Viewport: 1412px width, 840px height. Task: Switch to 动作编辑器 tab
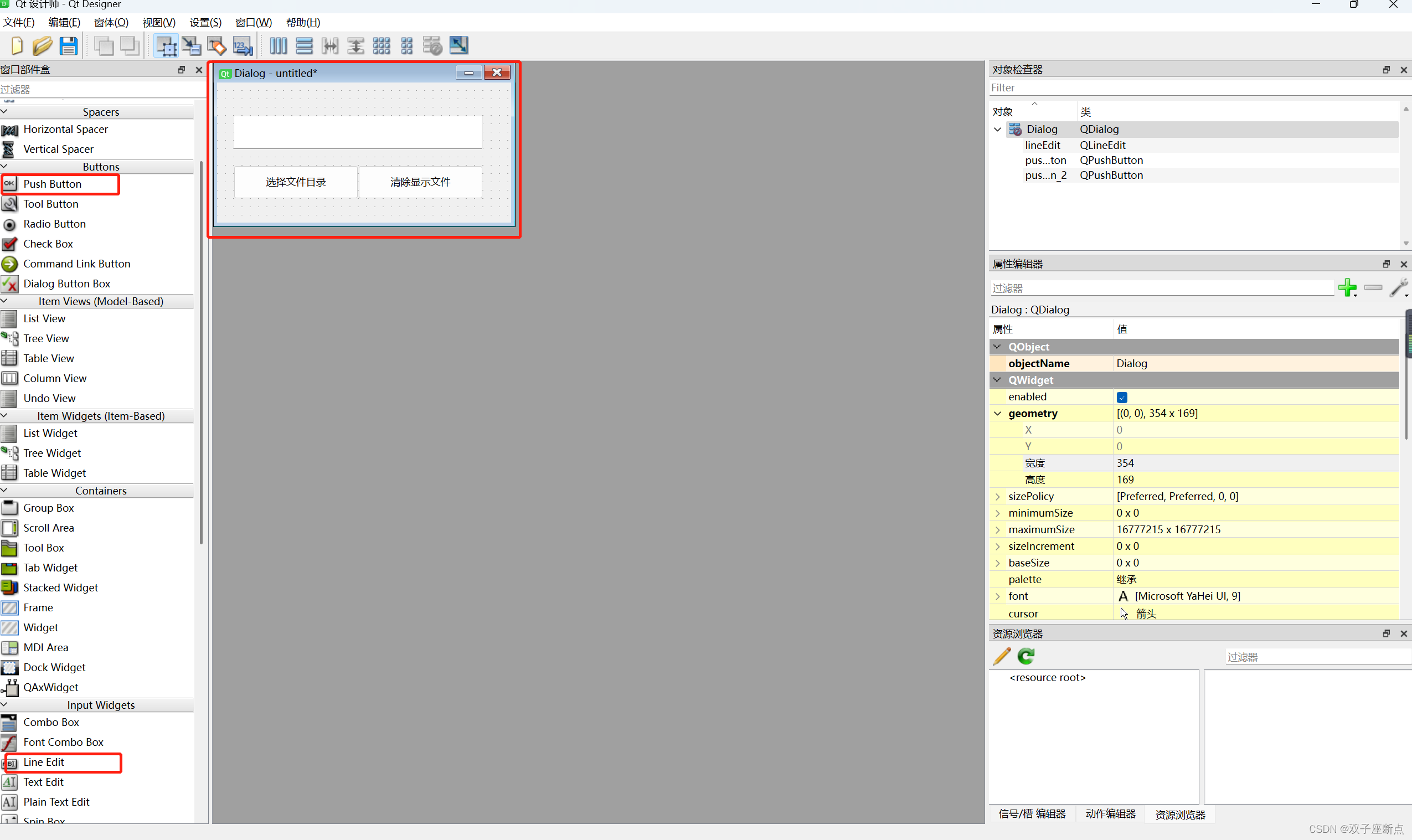[1110, 814]
